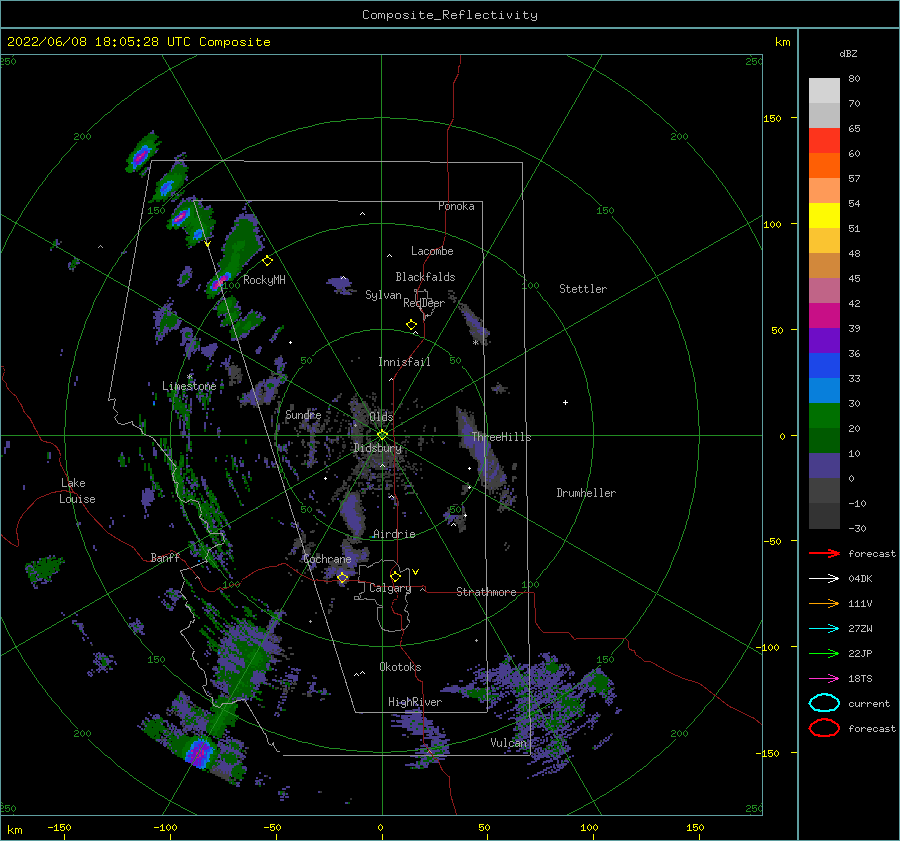This screenshot has height=841, width=900.
Task: Click the white 04DK arrow icon
Action: (824, 579)
